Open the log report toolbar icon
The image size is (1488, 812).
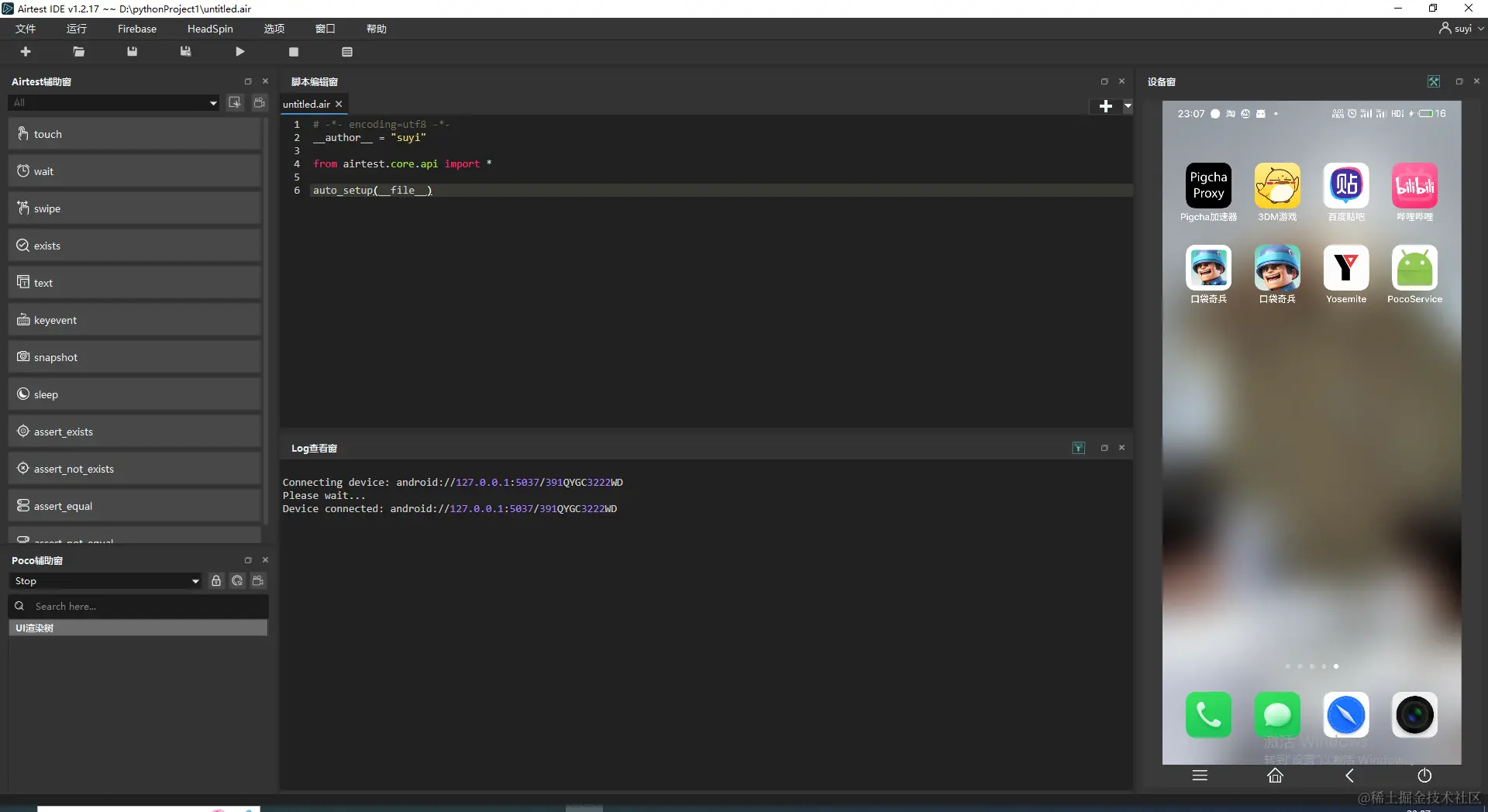pyautogui.click(x=347, y=52)
